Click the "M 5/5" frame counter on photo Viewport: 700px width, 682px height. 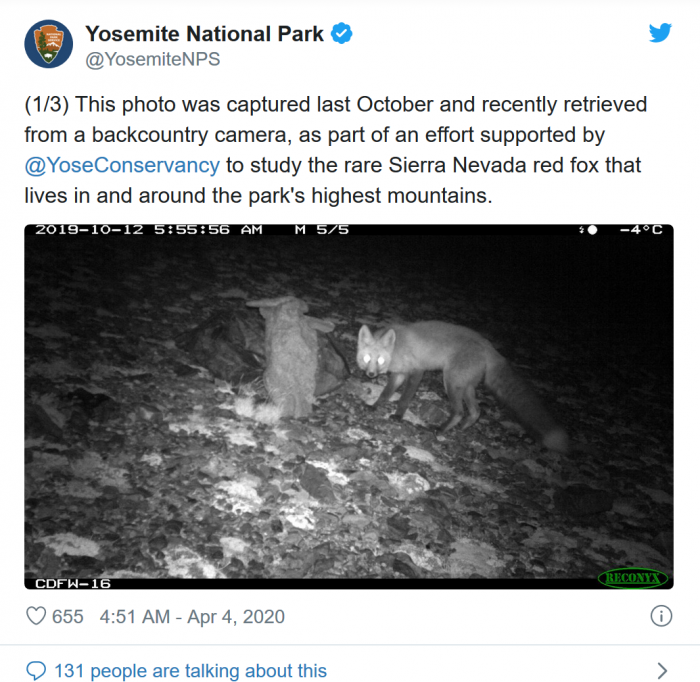[x=321, y=230]
